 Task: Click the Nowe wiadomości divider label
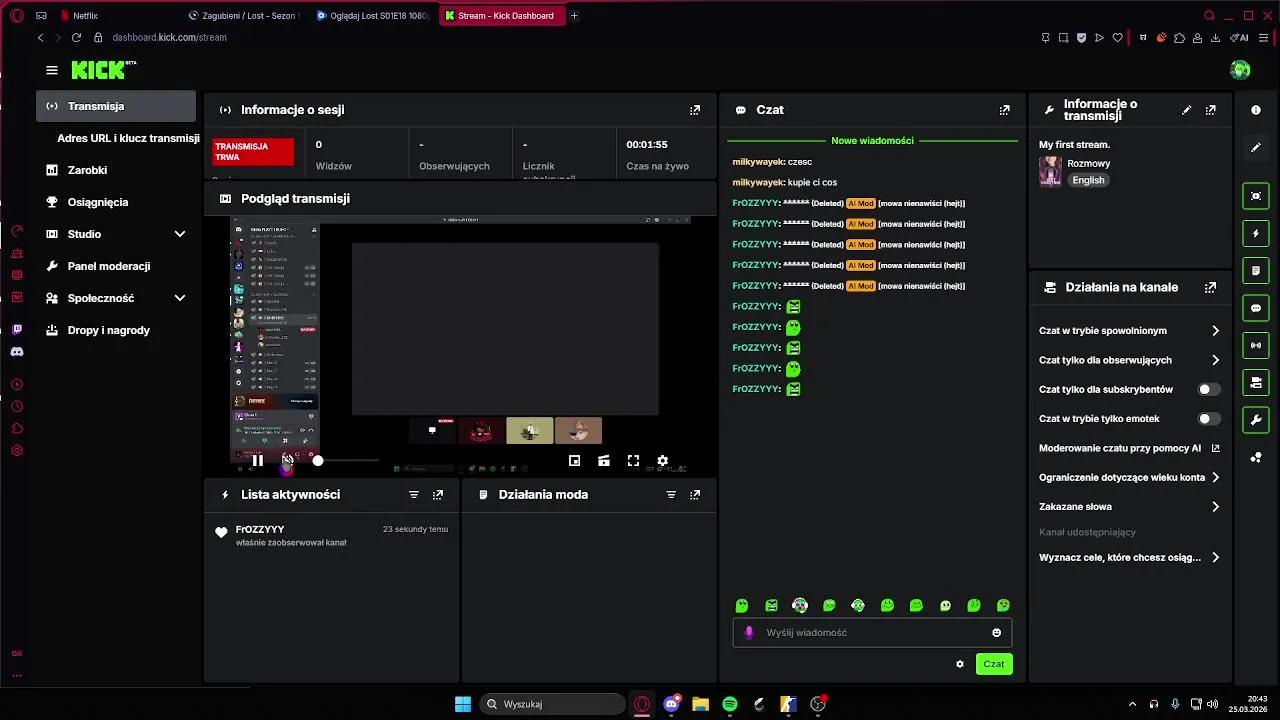[x=872, y=141]
